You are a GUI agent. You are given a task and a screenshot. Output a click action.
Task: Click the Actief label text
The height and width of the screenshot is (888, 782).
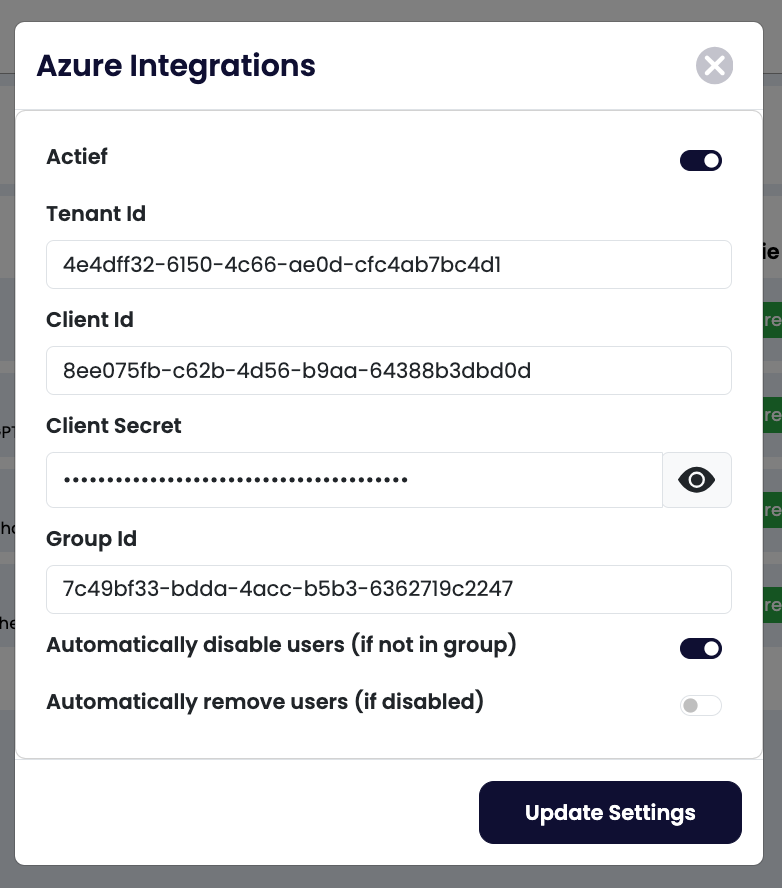77,157
